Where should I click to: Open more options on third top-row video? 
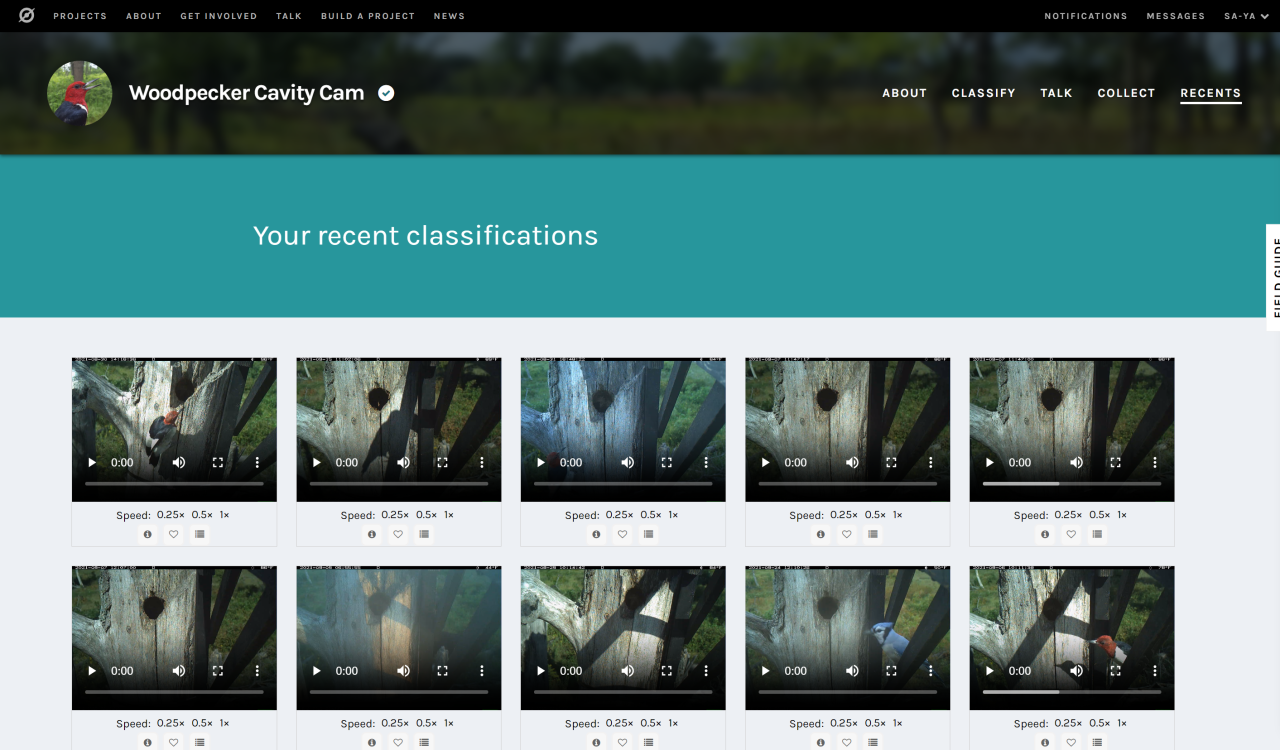pos(706,463)
